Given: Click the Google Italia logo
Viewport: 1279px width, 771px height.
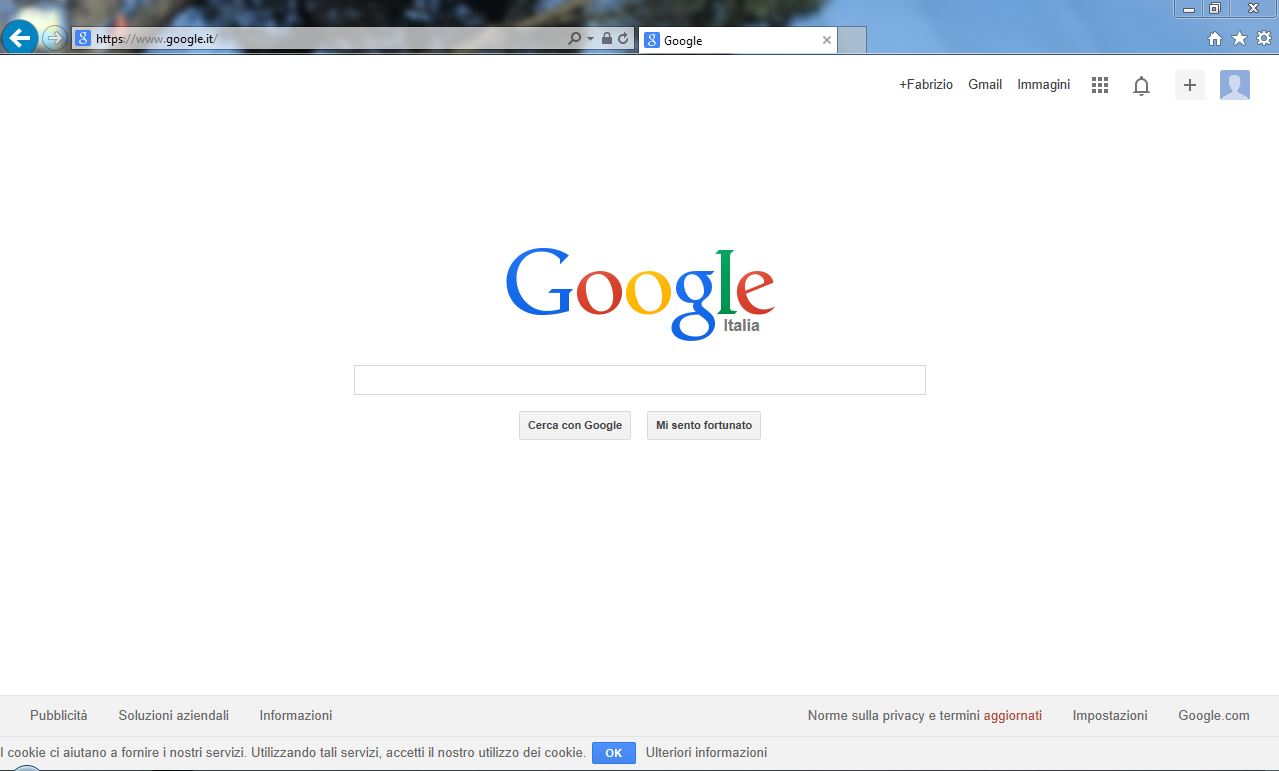Looking at the screenshot, I should [640, 293].
